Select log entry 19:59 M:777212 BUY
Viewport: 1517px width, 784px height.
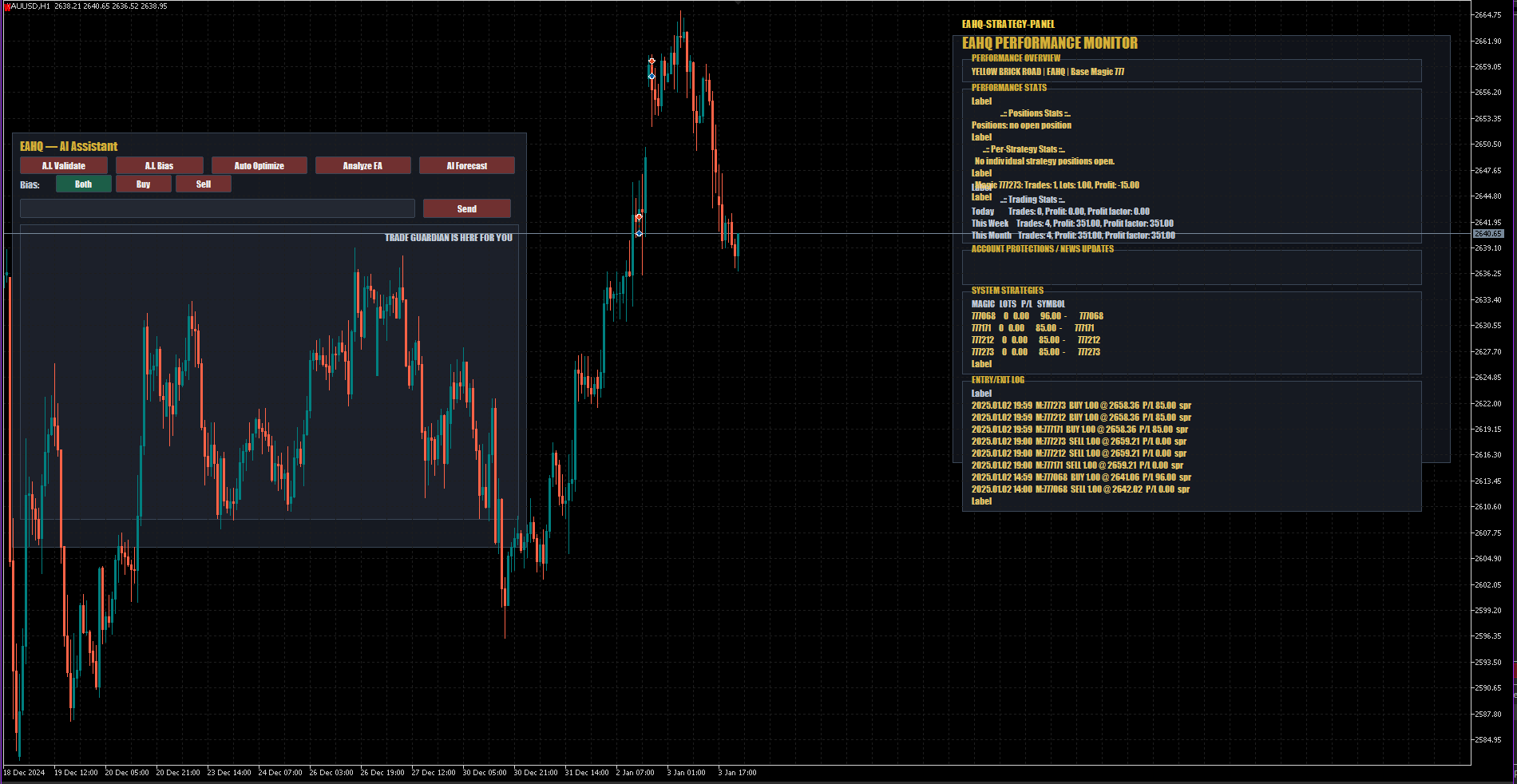pyautogui.click(x=1081, y=418)
